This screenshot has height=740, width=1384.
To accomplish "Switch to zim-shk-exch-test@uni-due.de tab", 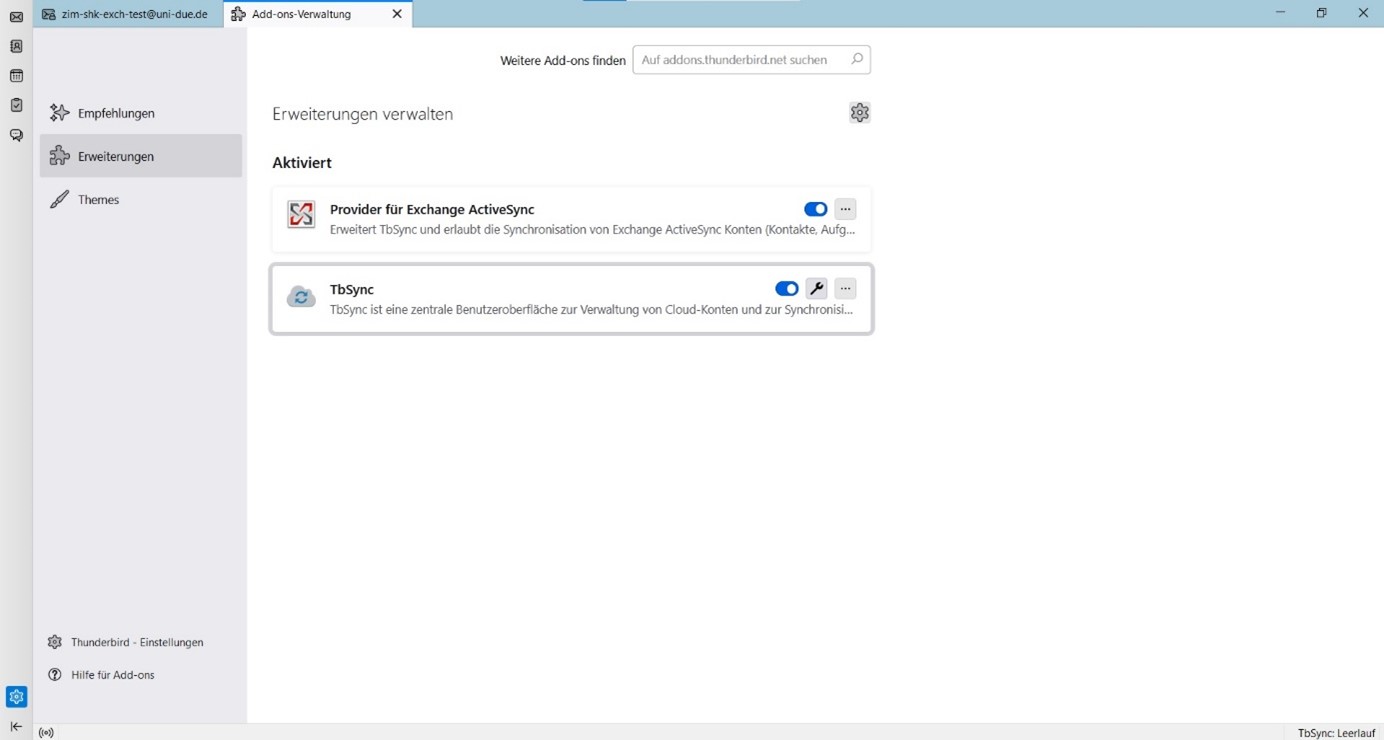I will coord(128,14).
